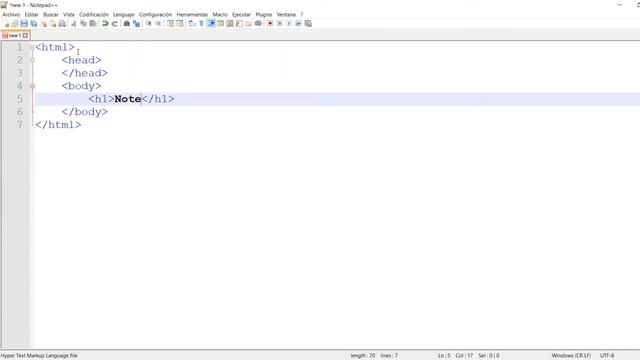
Task: Toggle the Function List panel icon
Action: [239, 24]
